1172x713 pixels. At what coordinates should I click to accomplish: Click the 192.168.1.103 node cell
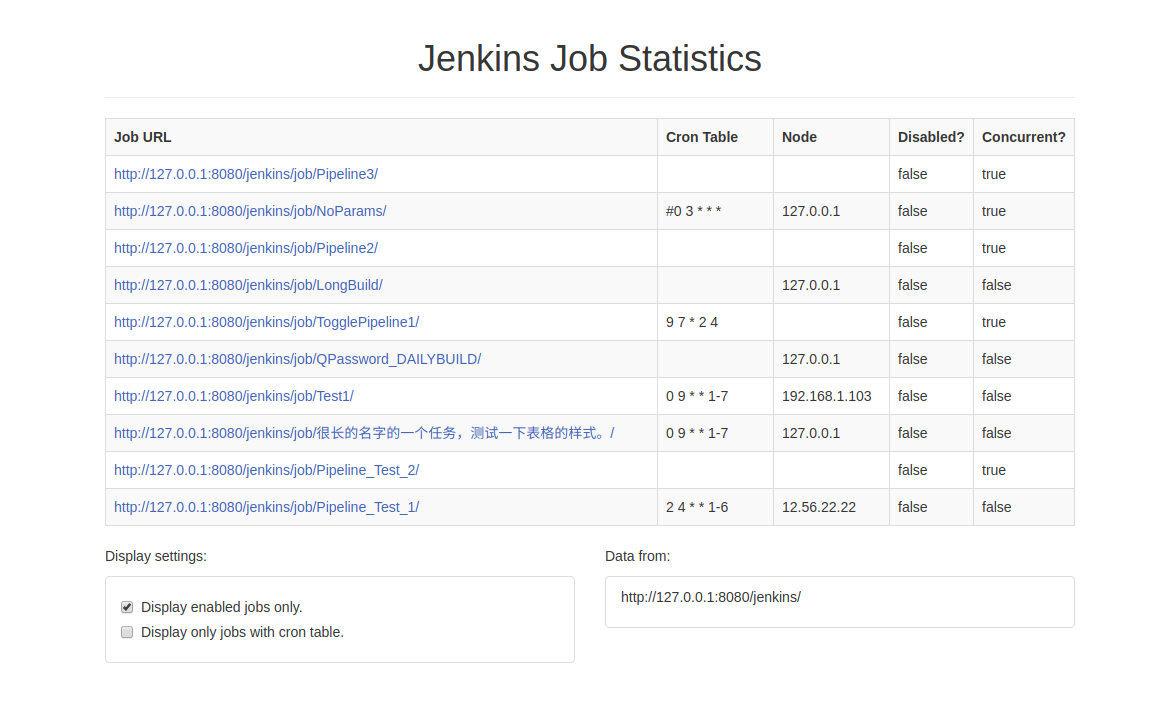point(831,396)
